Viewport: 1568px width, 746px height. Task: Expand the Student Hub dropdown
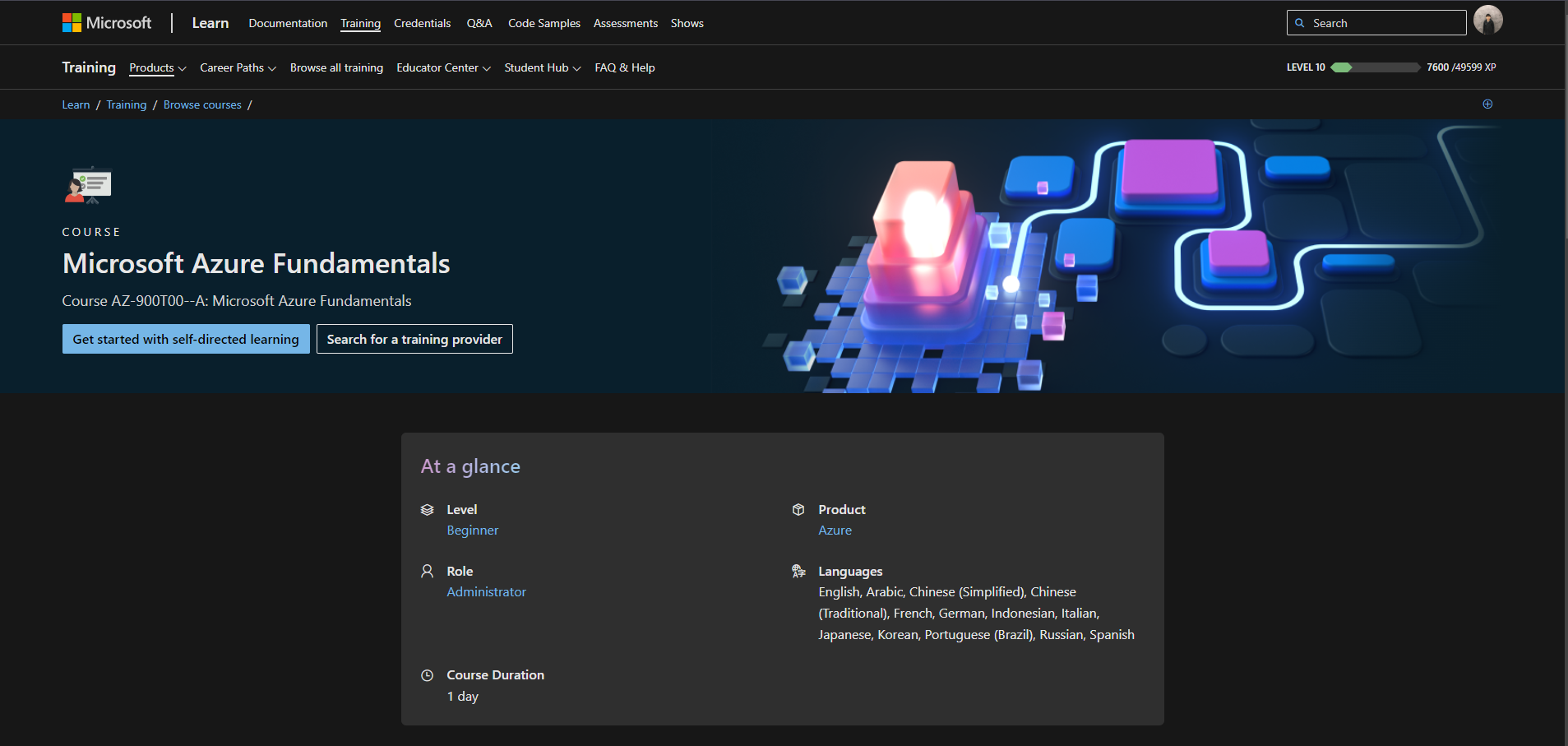point(543,67)
